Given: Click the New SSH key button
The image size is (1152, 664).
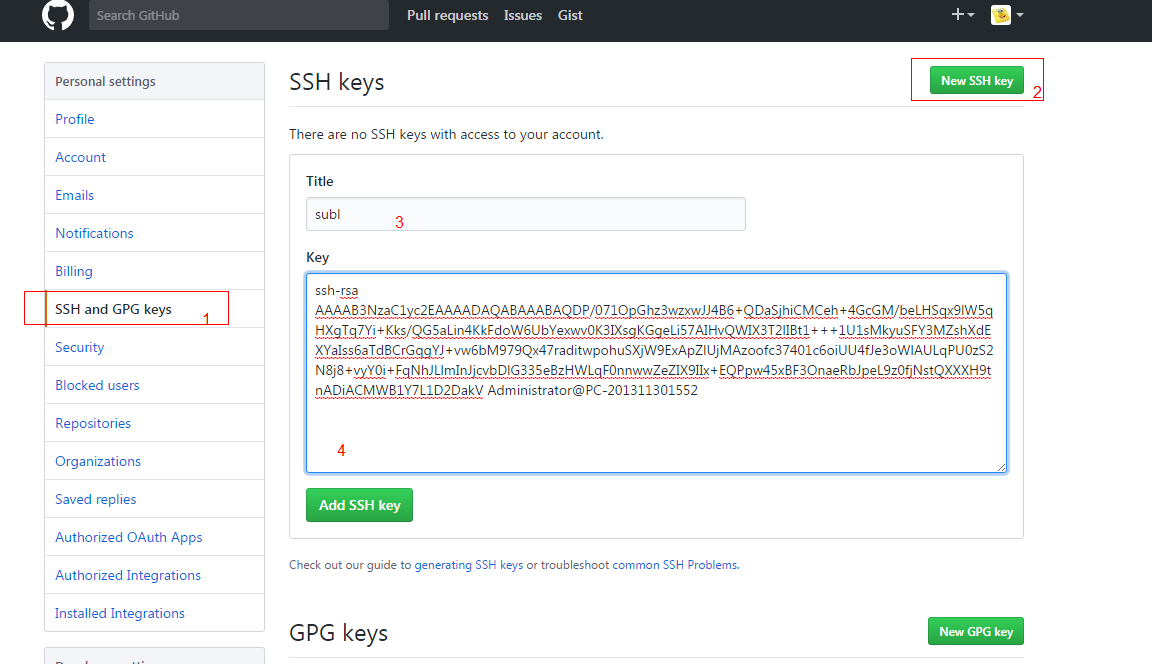Looking at the screenshot, I should click(975, 80).
